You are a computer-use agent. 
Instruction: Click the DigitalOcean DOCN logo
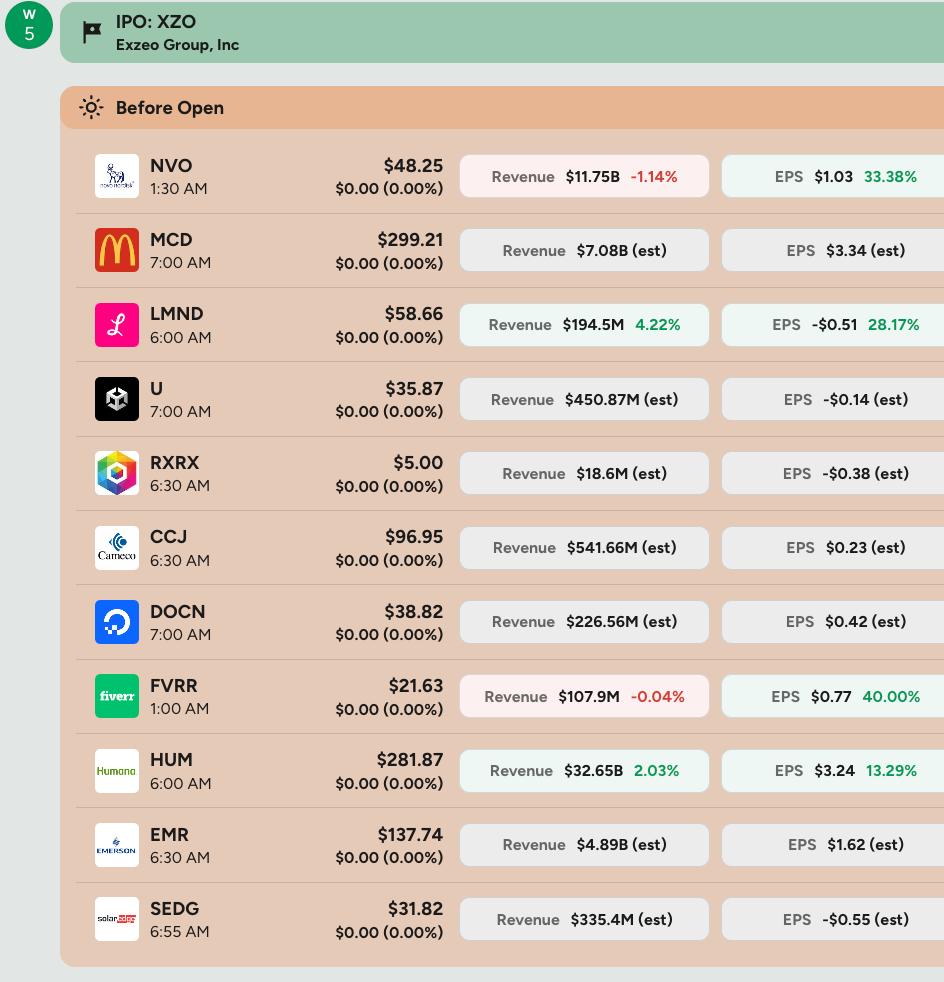117,622
